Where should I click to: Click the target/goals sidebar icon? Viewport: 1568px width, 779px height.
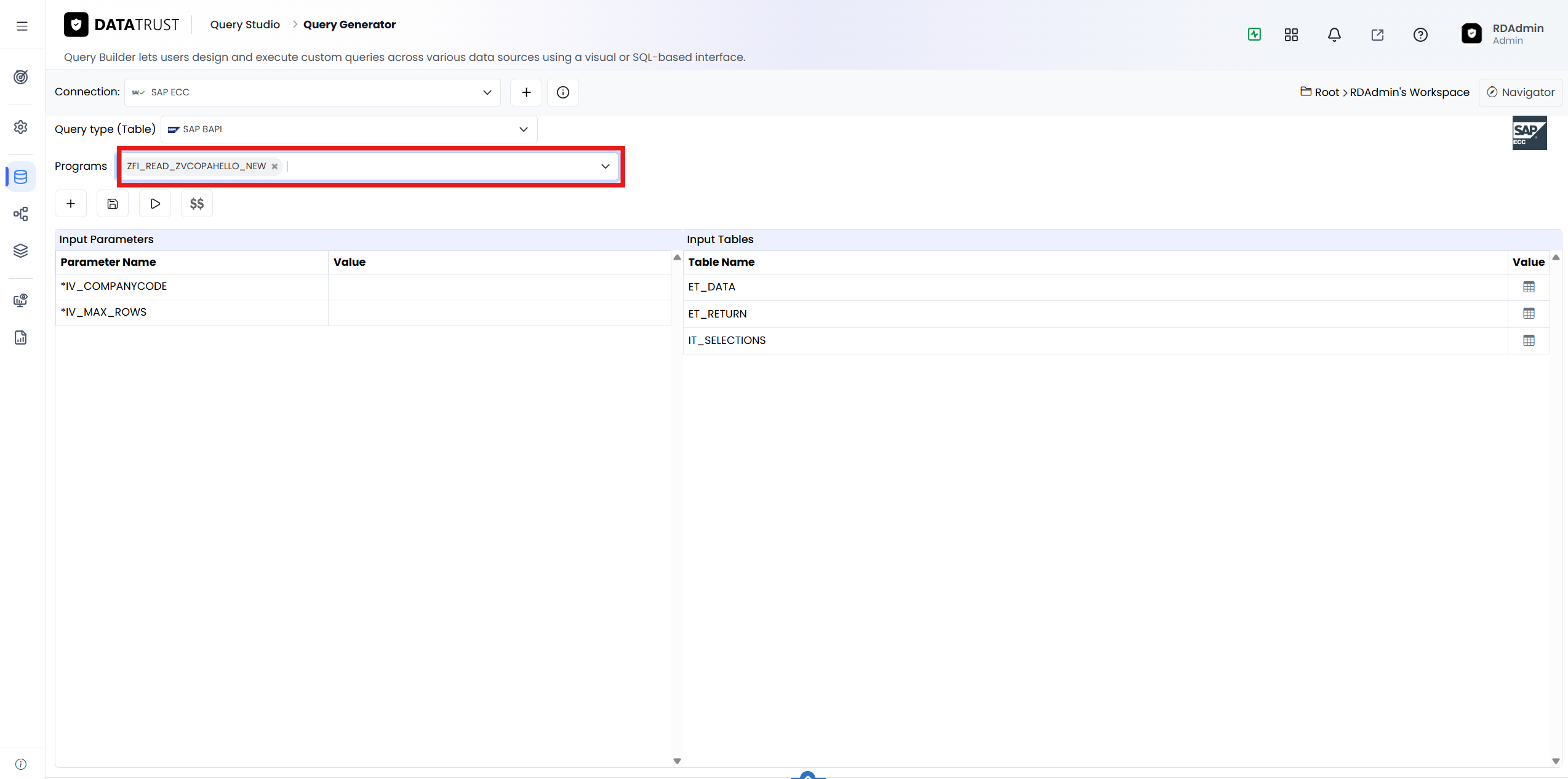(x=21, y=77)
